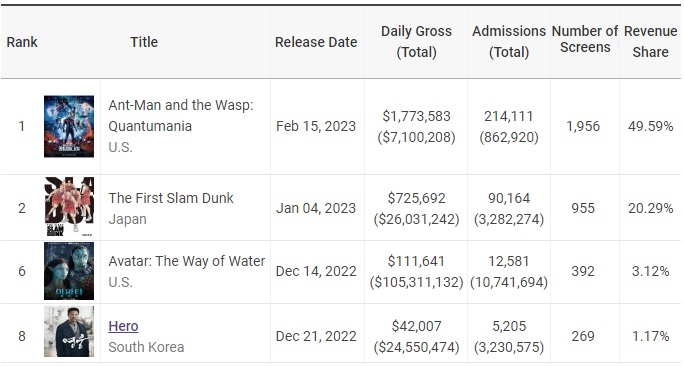Click the Admissions (Total) column header
Viewport: 684px width, 366px height.
(x=509, y=41)
